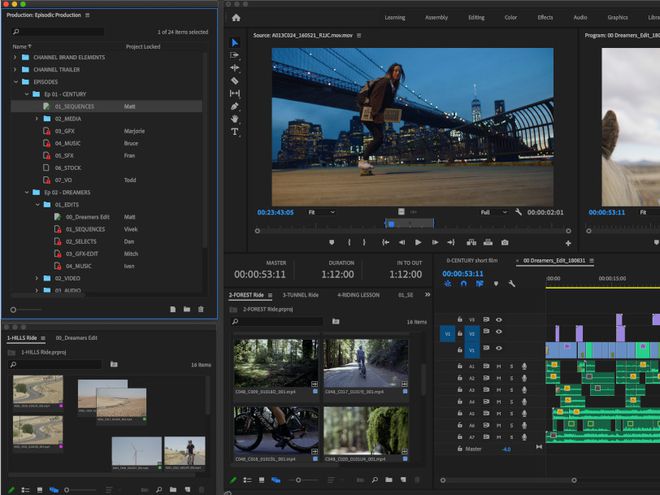Switch to Assembly workspace

click(436, 18)
